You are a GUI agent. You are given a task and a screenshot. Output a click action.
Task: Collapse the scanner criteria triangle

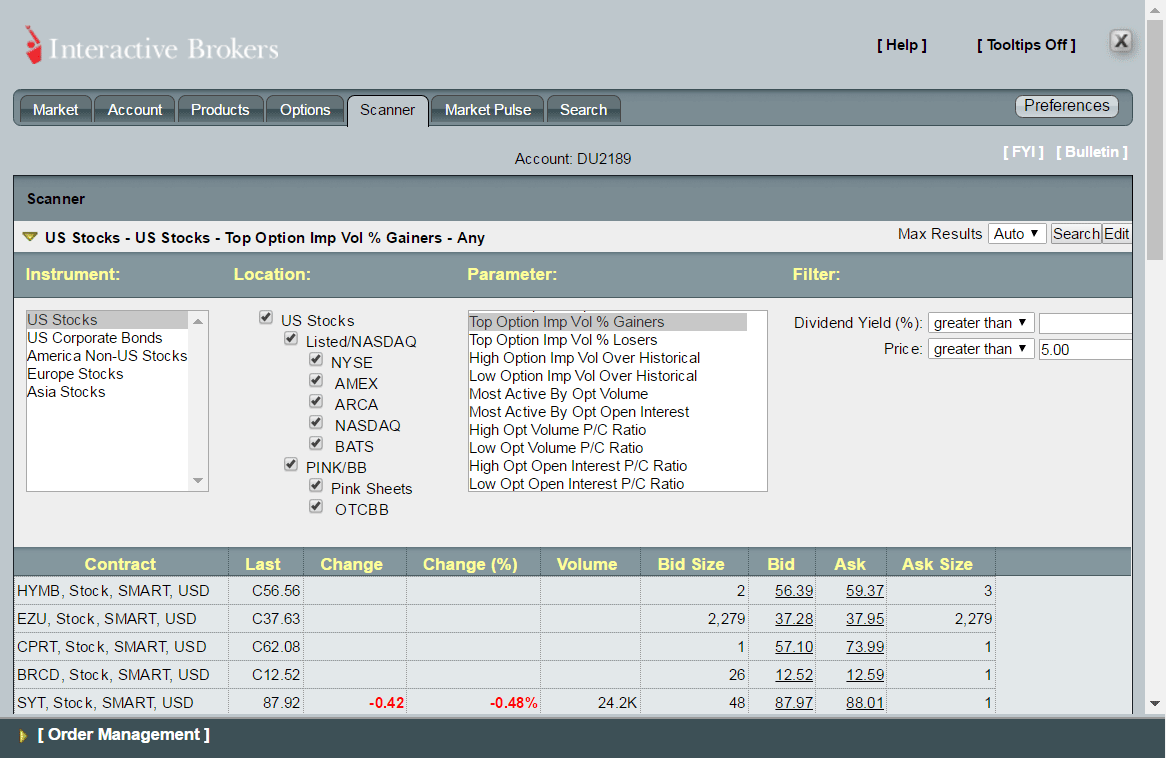pyautogui.click(x=30, y=237)
